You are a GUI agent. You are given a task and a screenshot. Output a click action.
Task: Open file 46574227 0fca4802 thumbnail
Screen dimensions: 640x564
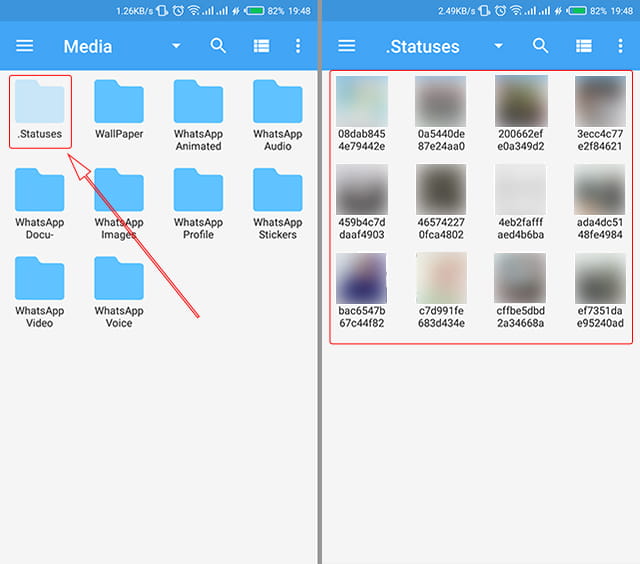click(441, 189)
